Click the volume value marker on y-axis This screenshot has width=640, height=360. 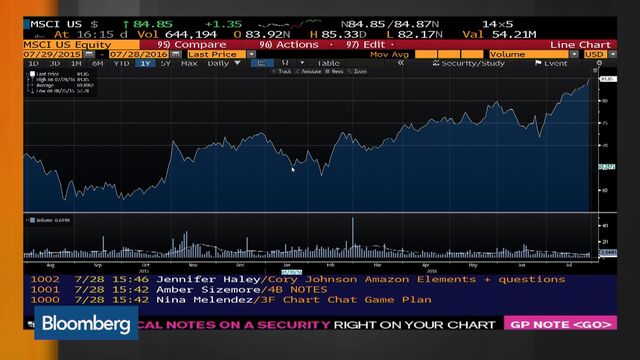[x=608, y=253]
